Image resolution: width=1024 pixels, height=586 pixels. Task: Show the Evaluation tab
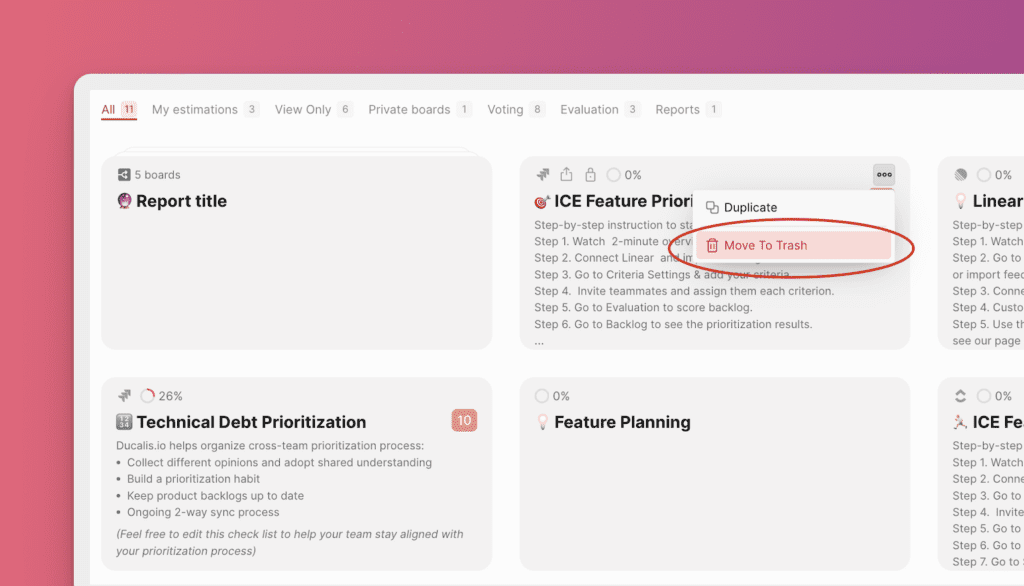click(x=589, y=110)
